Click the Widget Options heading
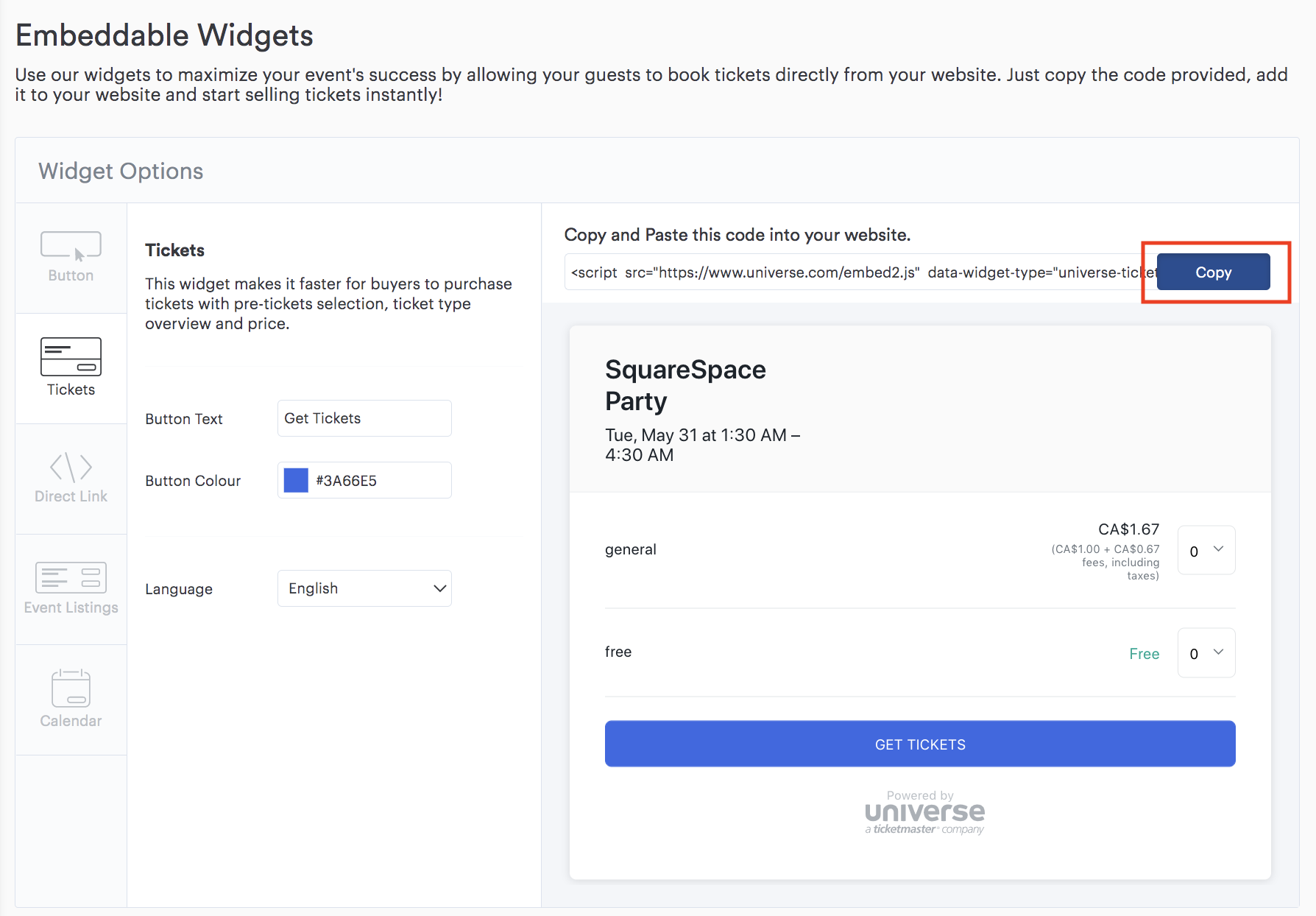Screen dimensions: 1316x916 point(121,171)
